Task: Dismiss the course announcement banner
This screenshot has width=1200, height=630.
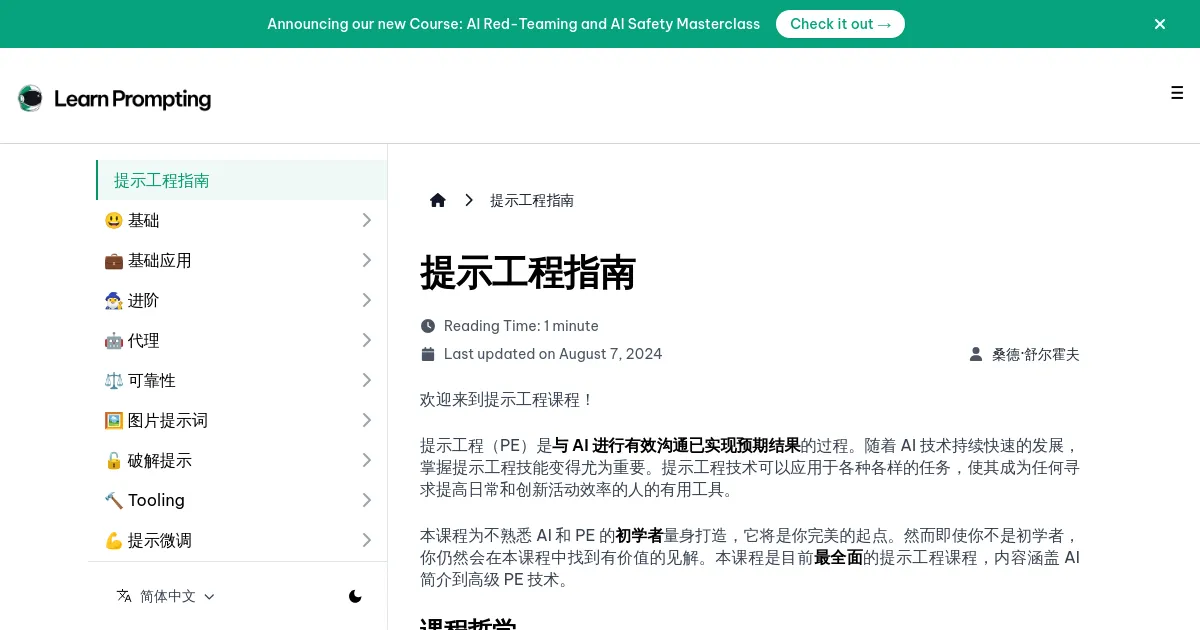Action: (1159, 24)
